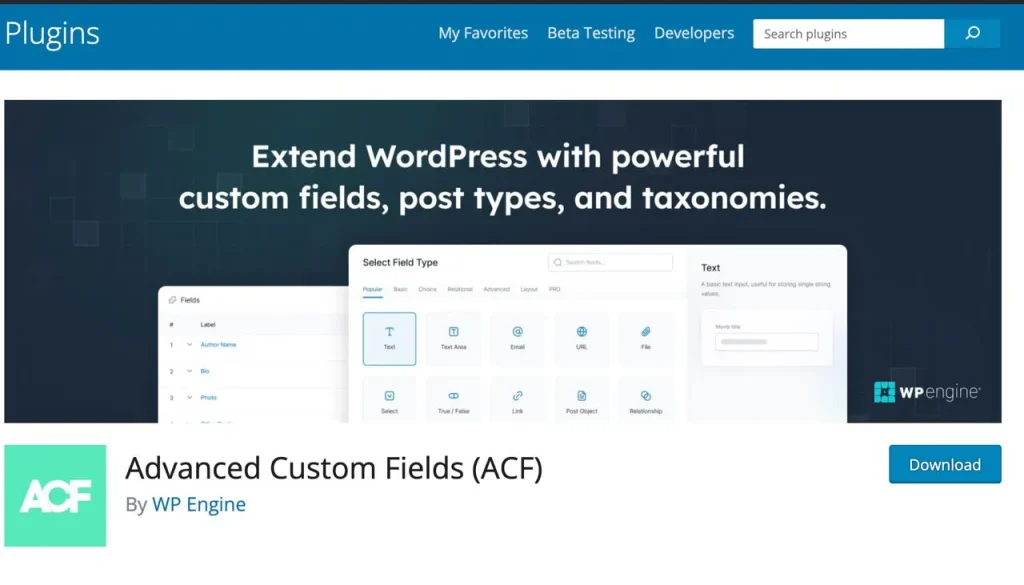This screenshot has height=585, width=1024.
Task: Click the search magnifier button
Action: tap(972, 34)
